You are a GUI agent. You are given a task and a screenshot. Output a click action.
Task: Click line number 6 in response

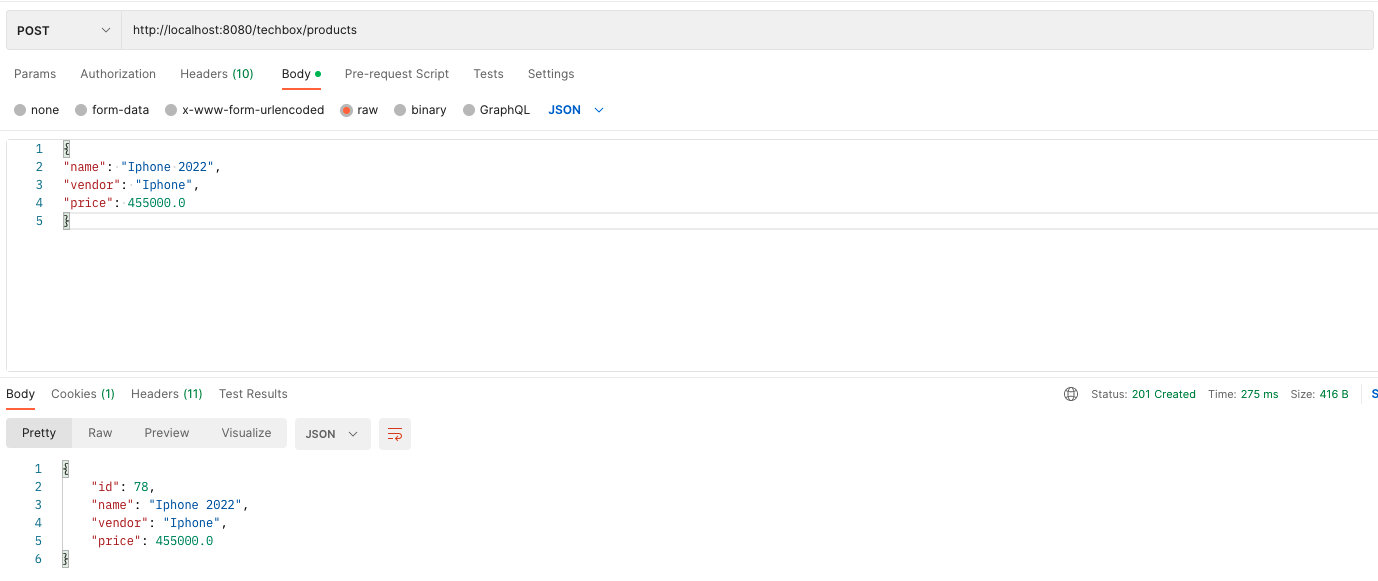[38, 559]
